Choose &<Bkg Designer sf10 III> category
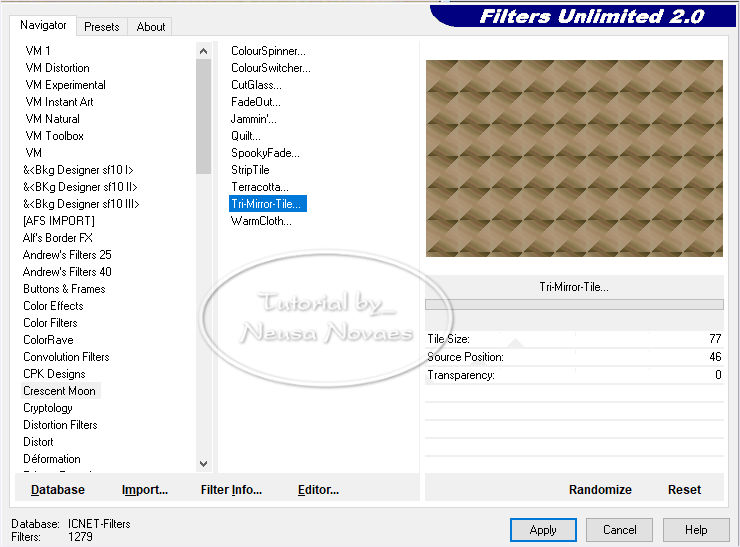The image size is (740, 547). [81, 203]
